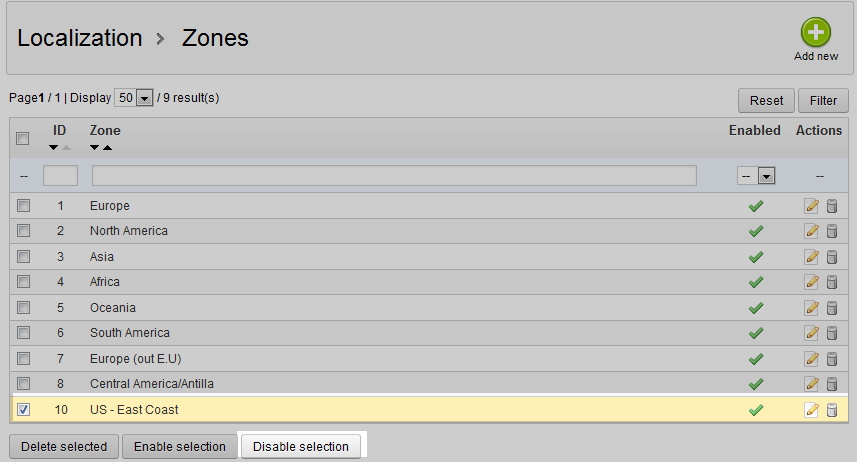This screenshot has width=857, height=462.
Task: Uncheck the US - East Coast checkbox
Action: click(23, 409)
